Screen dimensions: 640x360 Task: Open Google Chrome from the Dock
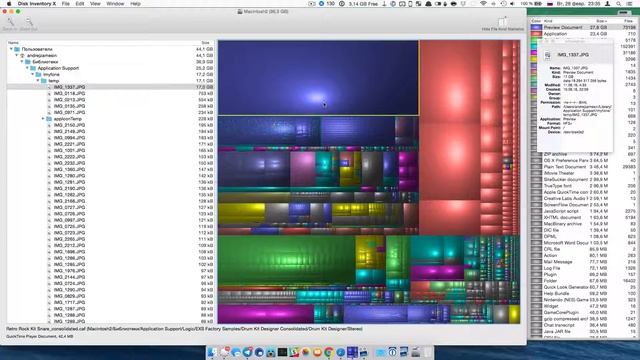tap(329, 352)
